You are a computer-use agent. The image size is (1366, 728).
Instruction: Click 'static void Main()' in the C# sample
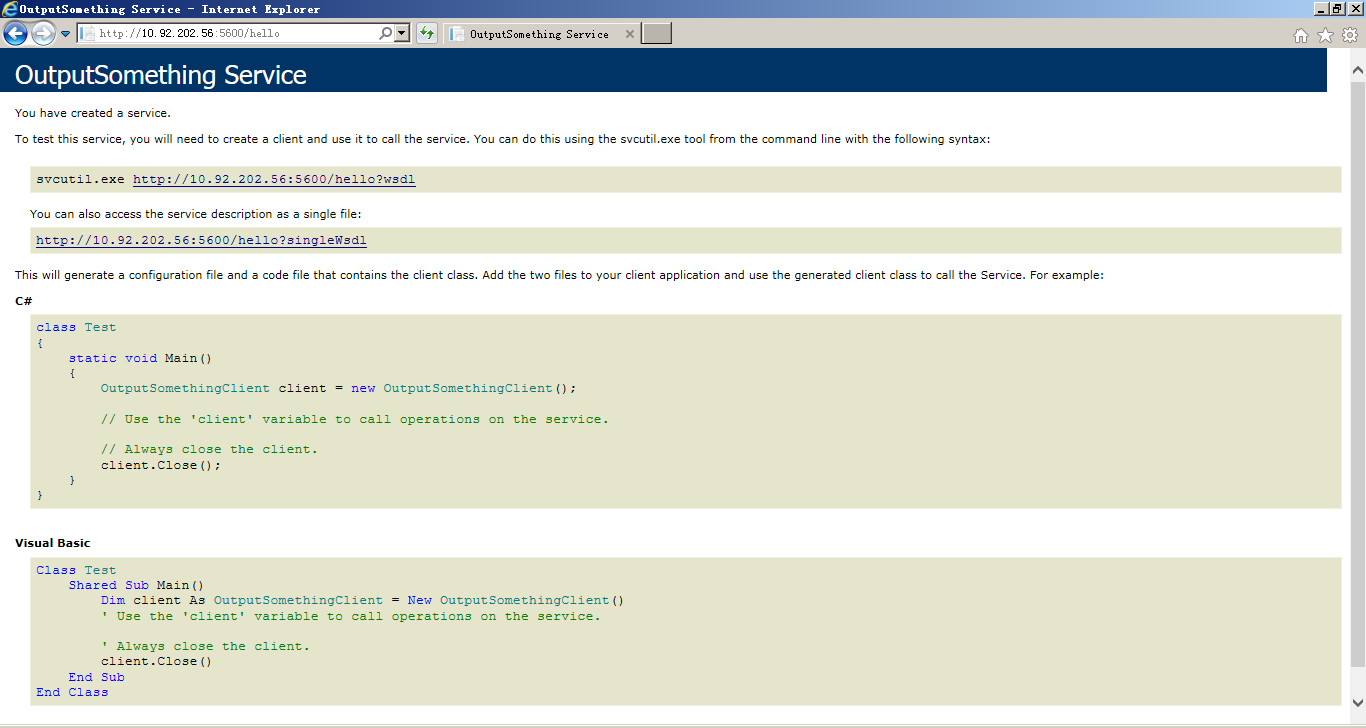(141, 358)
